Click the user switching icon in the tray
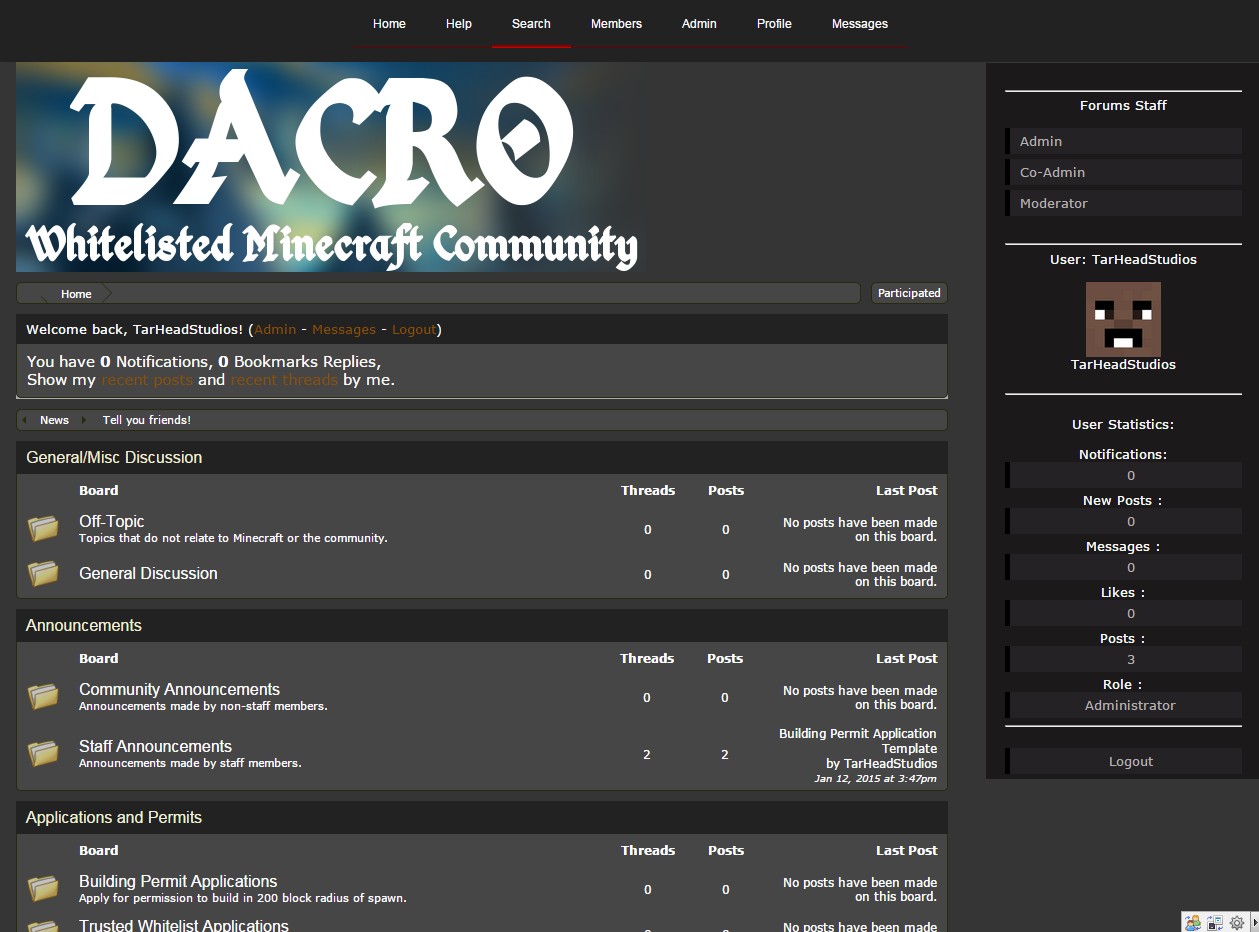Image resolution: width=1259 pixels, height=932 pixels. (1191, 922)
